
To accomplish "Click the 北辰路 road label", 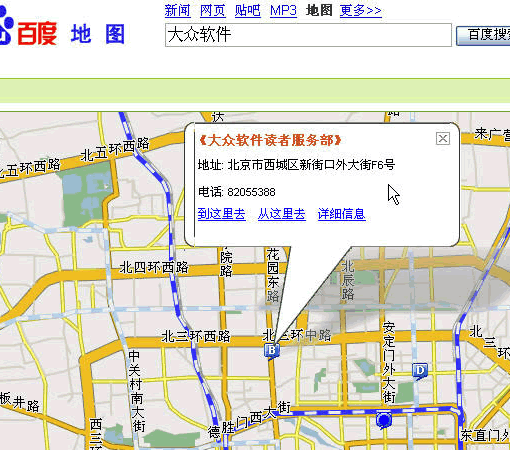I will tap(347, 280).
